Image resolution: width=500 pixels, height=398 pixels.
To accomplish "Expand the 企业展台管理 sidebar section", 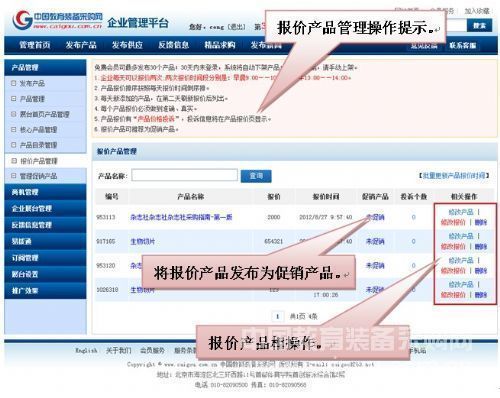I will coord(45,209).
